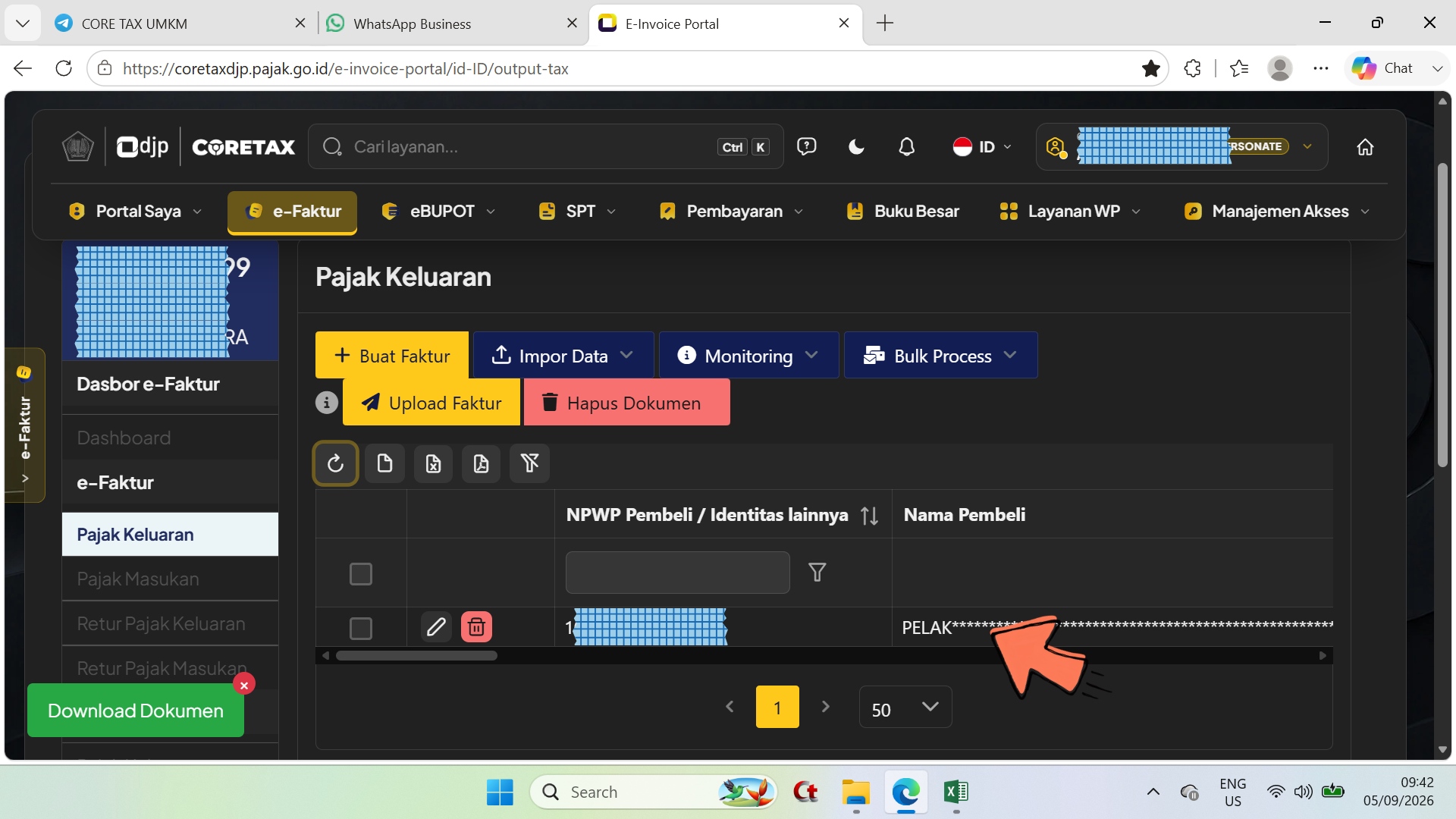Open rows-per-page dropdown showing 50
This screenshot has height=819, width=1456.
(905, 708)
